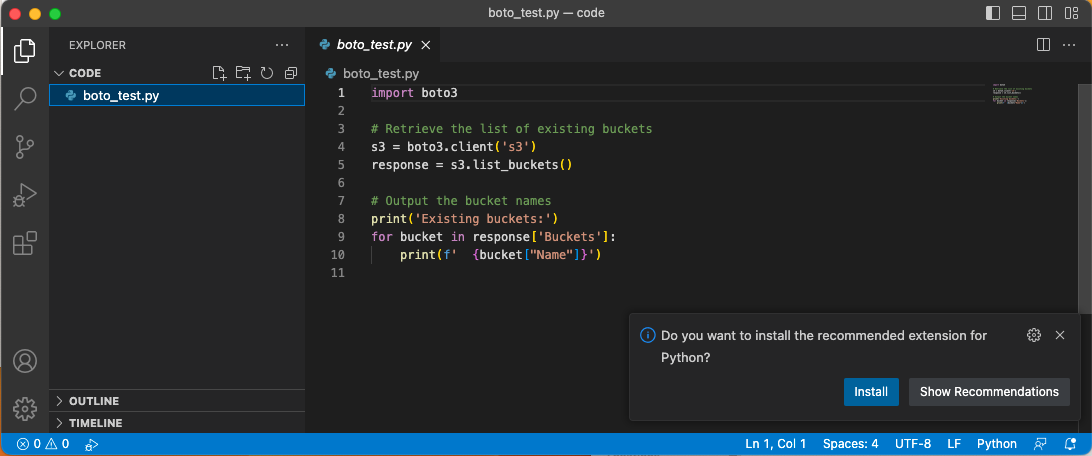1092x456 pixels.
Task: Click the print('Existing buckets:') line
Action: click(465, 219)
